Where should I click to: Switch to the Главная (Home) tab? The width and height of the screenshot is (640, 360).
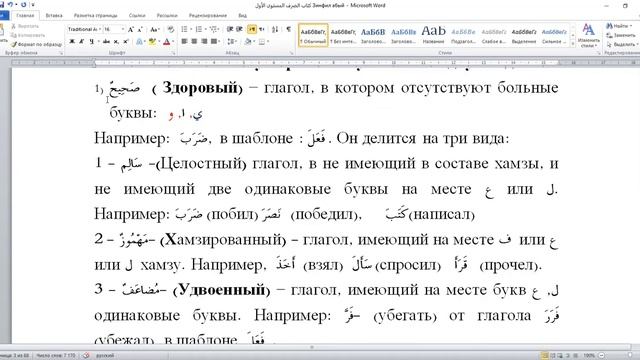pyautogui.click(x=25, y=16)
